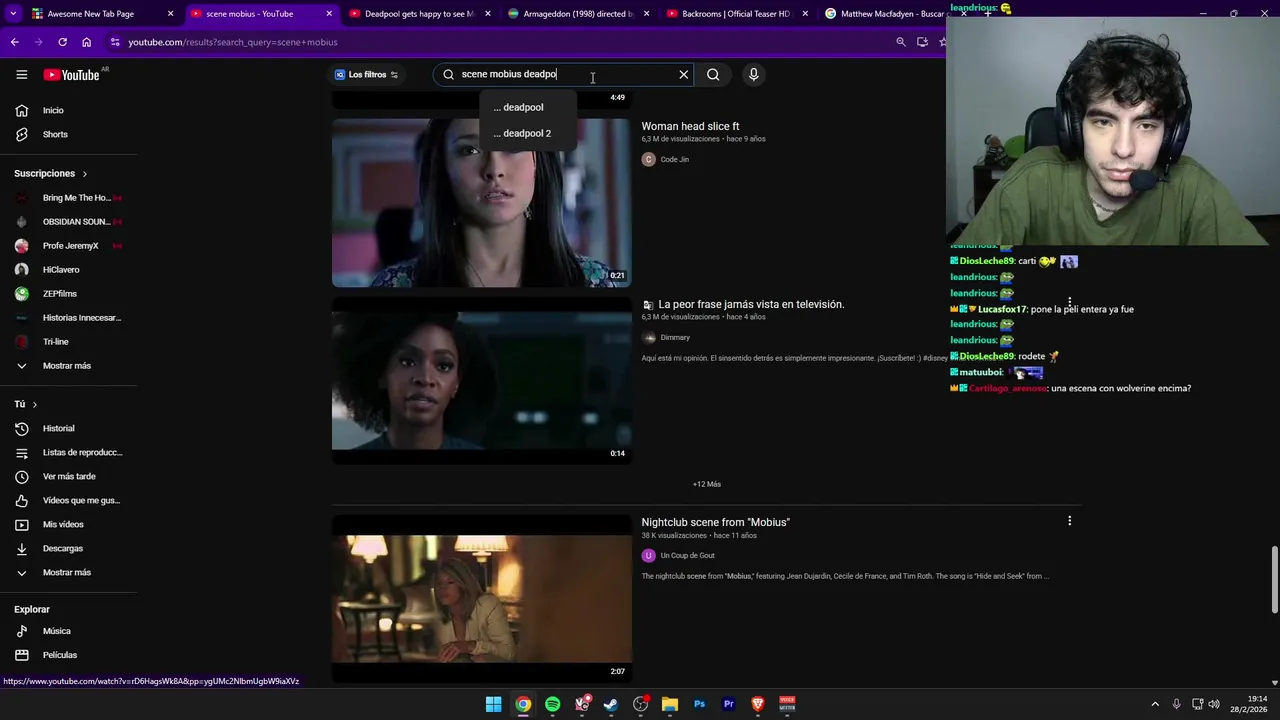Expand the +12 Más results
Screen dimensions: 1280x720
(x=707, y=484)
